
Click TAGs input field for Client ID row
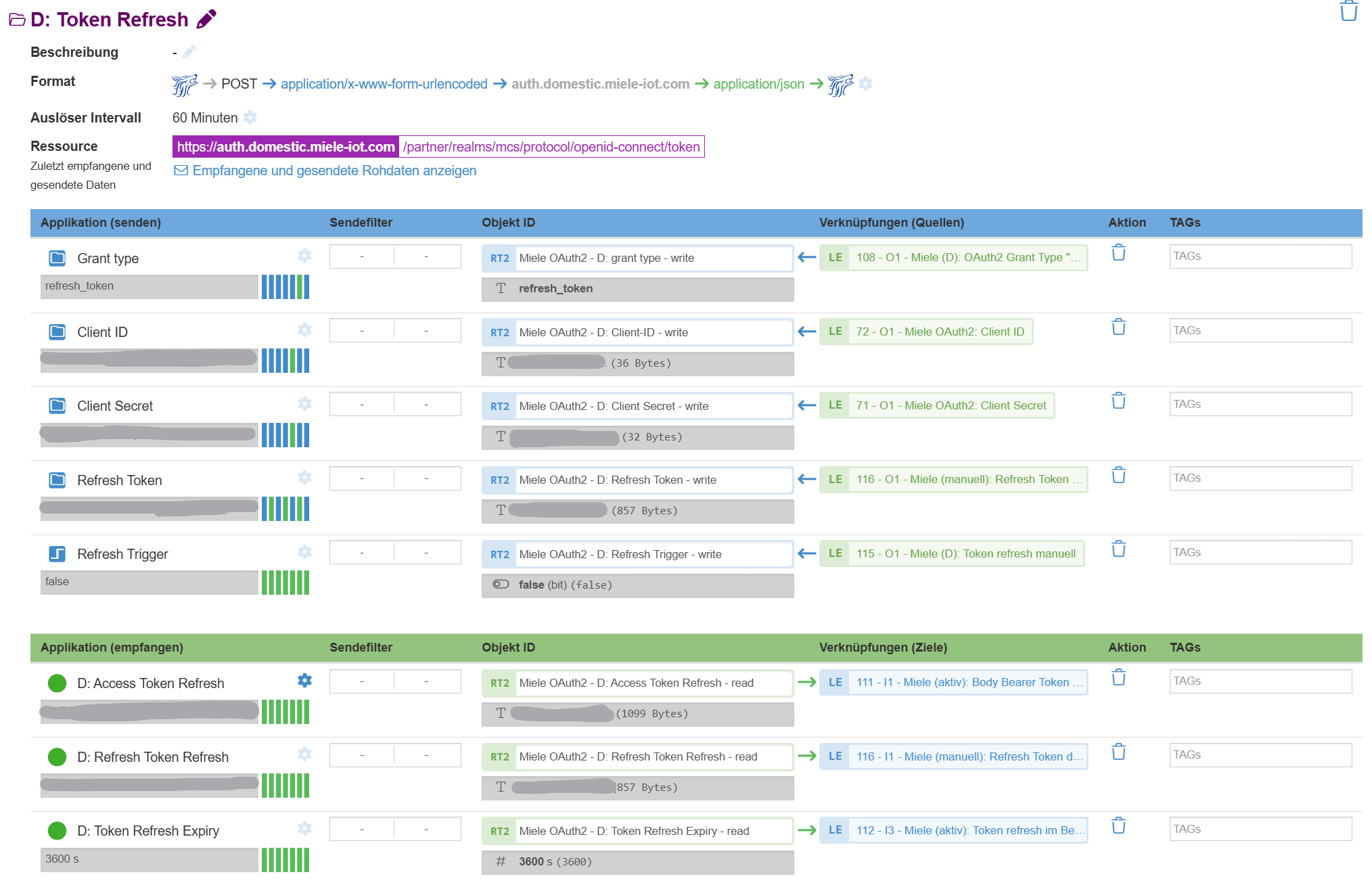(x=1260, y=330)
